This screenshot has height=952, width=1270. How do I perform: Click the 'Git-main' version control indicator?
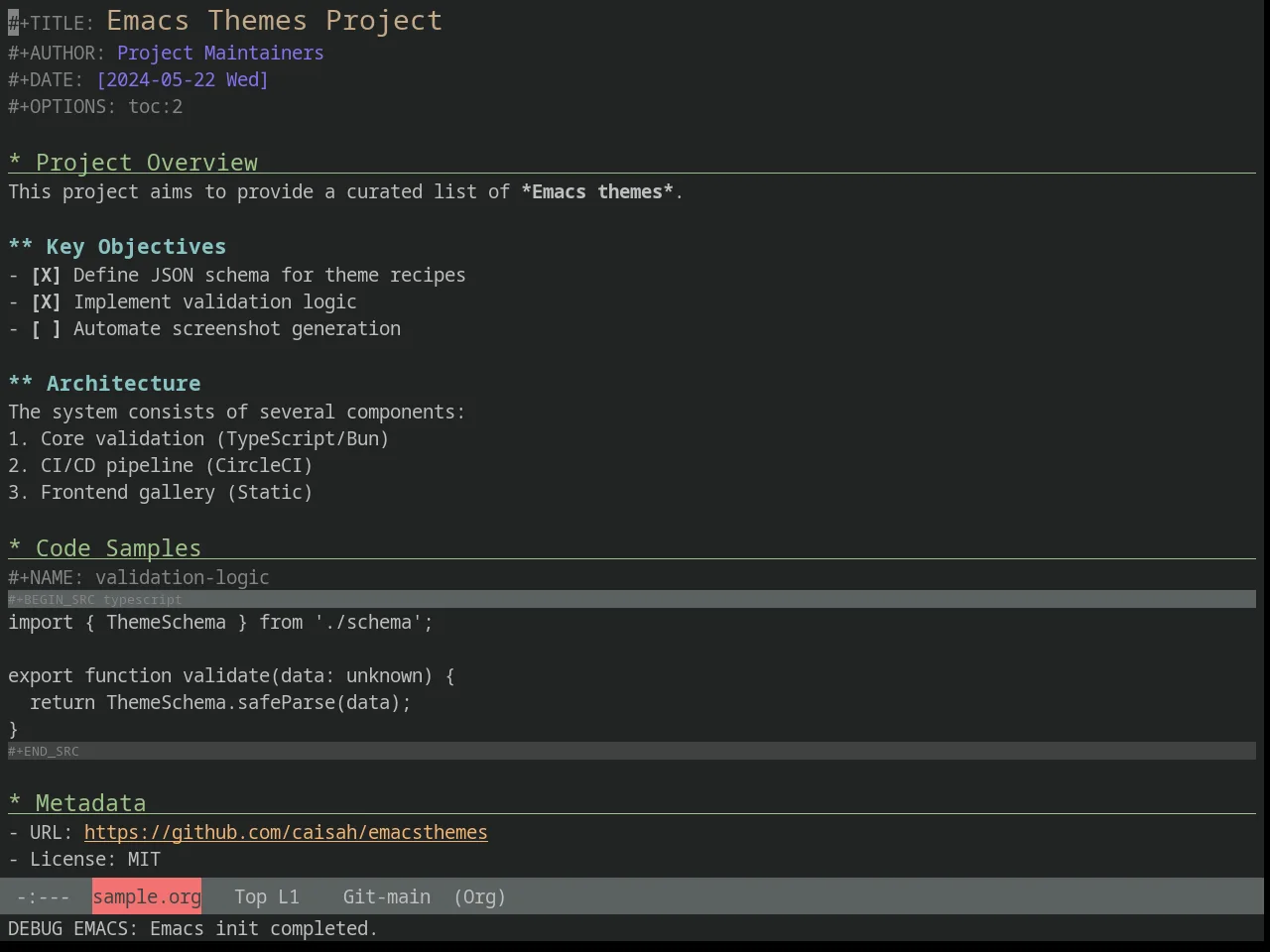click(x=387, y=897)
